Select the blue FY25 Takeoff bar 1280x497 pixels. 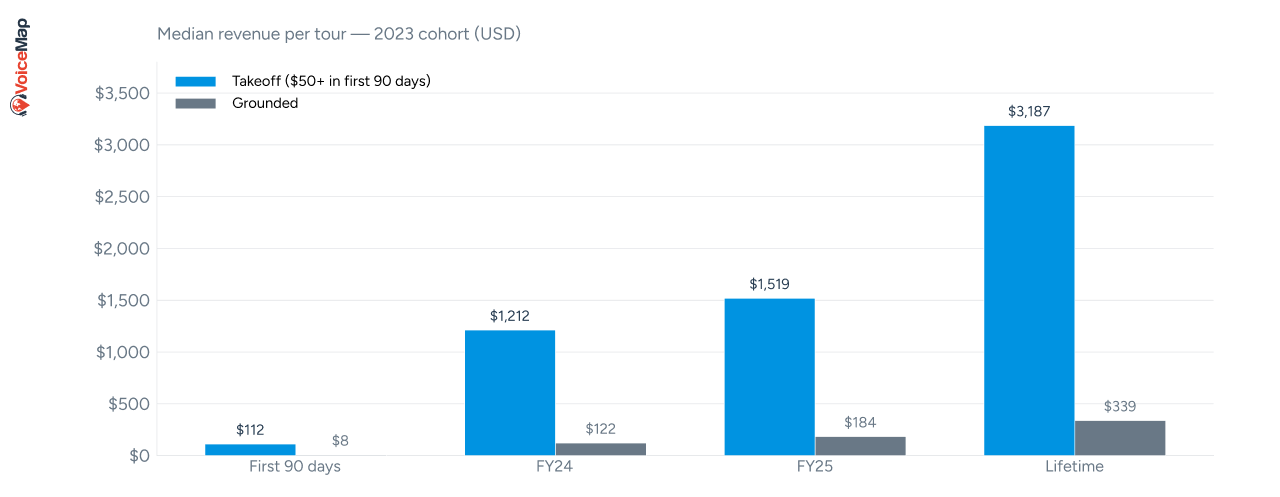click(x=769, y=377)
